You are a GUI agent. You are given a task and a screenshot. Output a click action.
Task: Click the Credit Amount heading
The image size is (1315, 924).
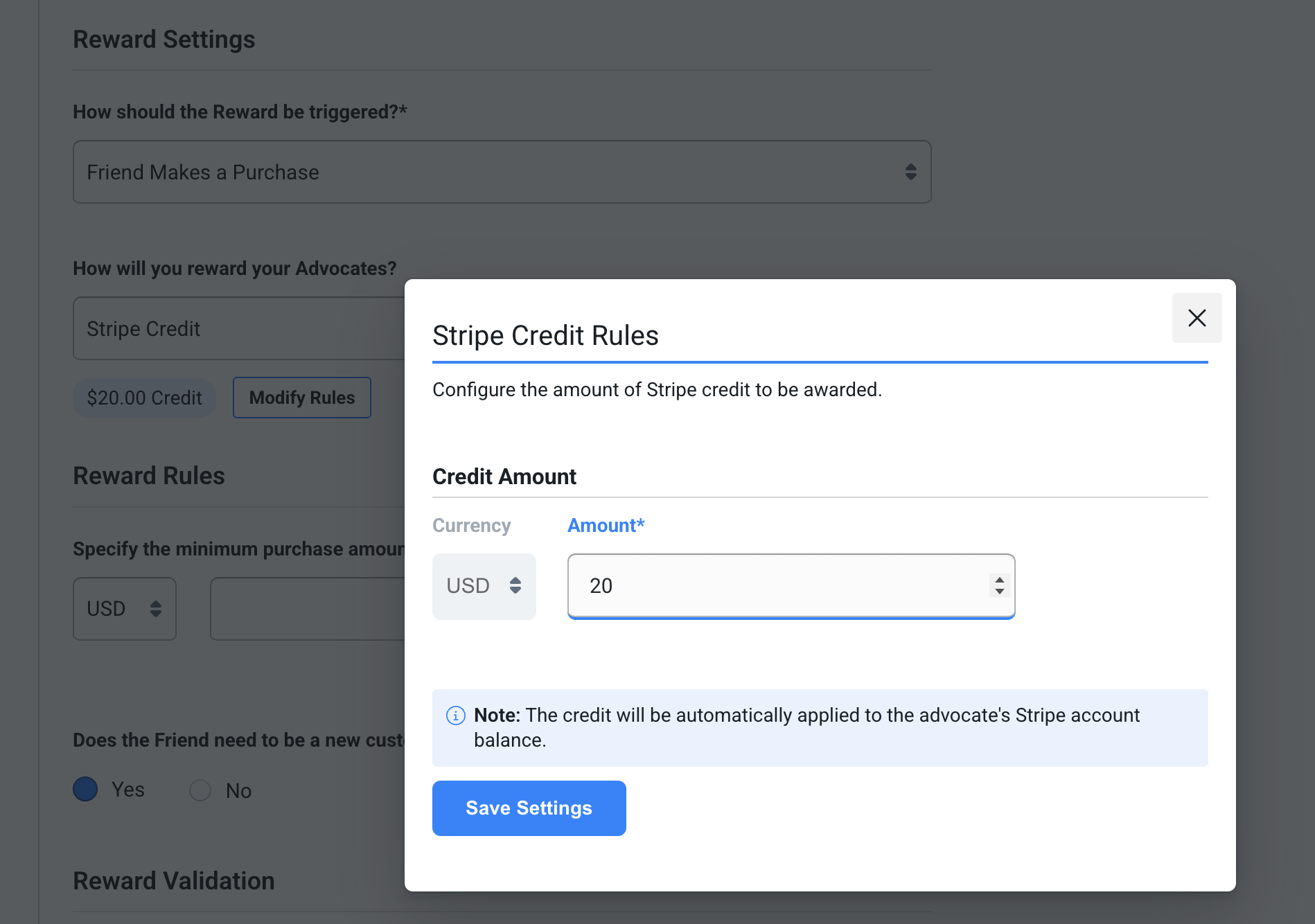pyautogui.click(x=504, y=477)
